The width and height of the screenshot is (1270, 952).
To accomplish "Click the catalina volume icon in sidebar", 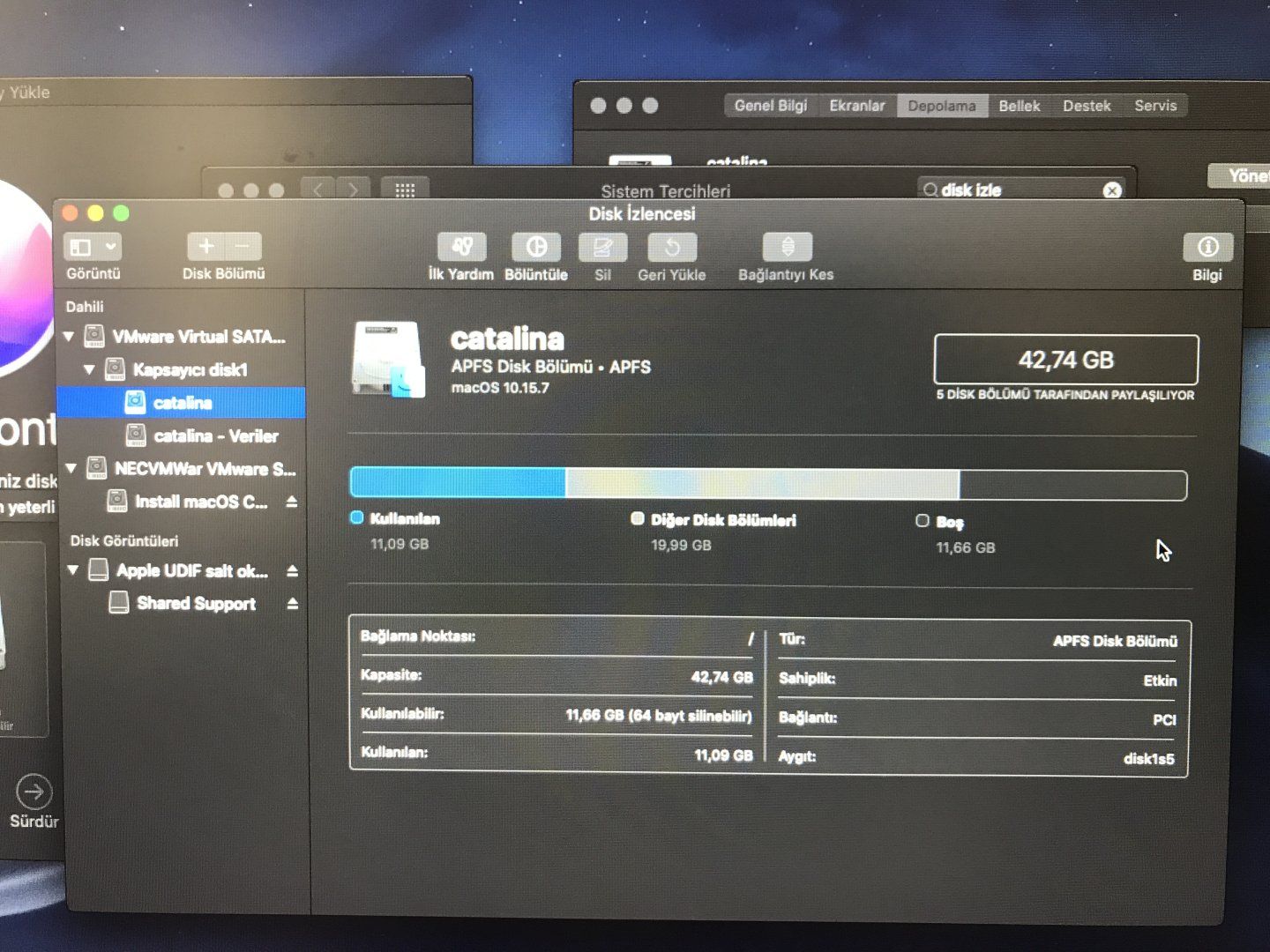I will [135, 403].
